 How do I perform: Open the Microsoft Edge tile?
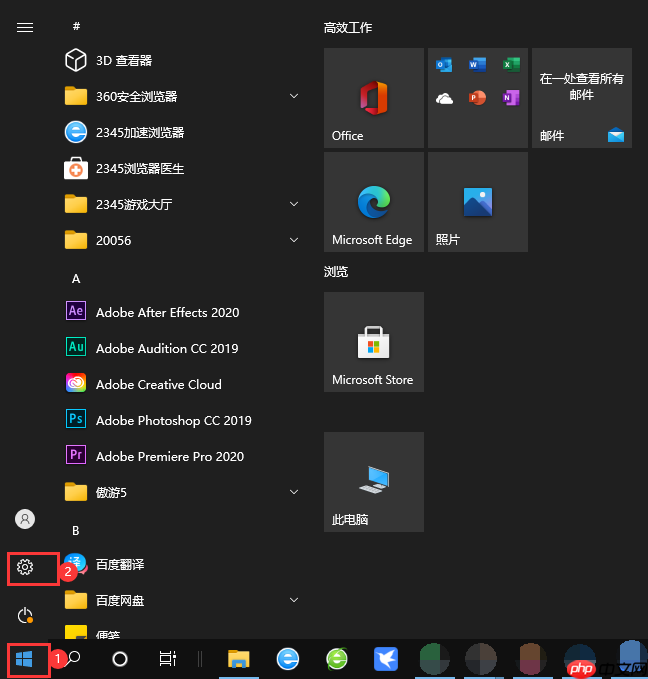pyautogui.click(x=374, y=202)
